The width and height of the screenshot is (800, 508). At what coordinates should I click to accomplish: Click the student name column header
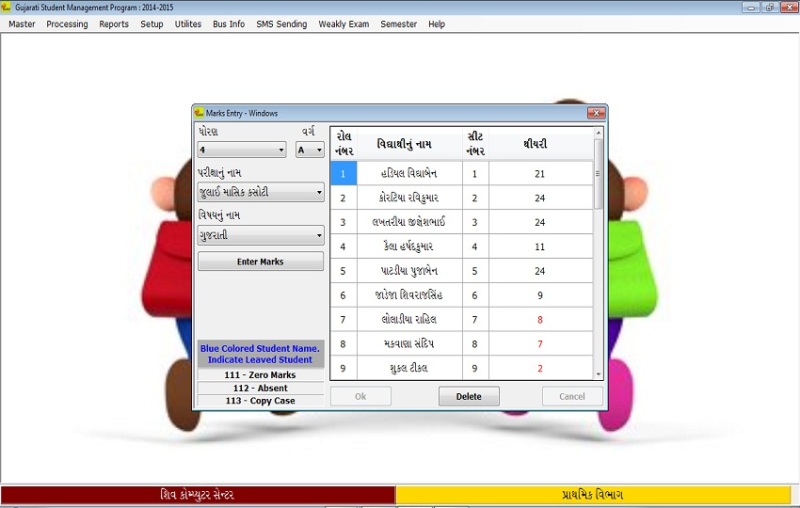pos(410,144)
